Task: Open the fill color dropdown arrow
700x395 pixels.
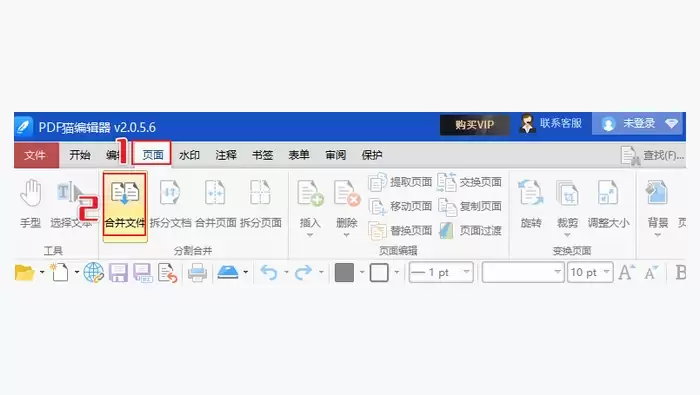Action: pos(362,272)
